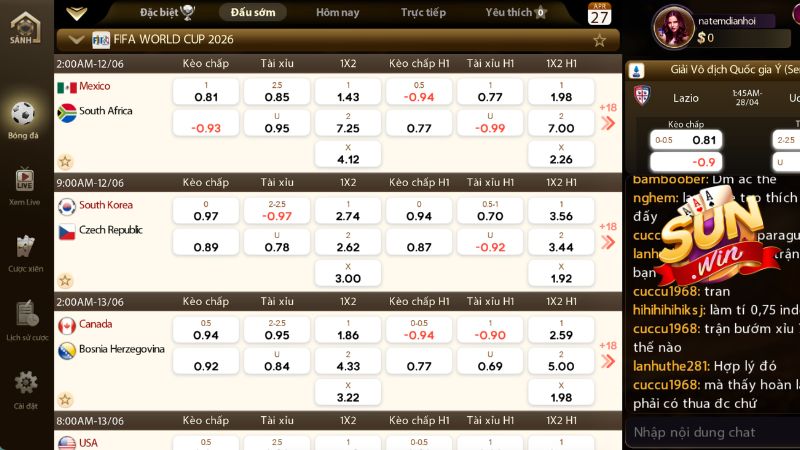
Task: Expand +18 more bets for Mexico match
Action: click(608, 117)
